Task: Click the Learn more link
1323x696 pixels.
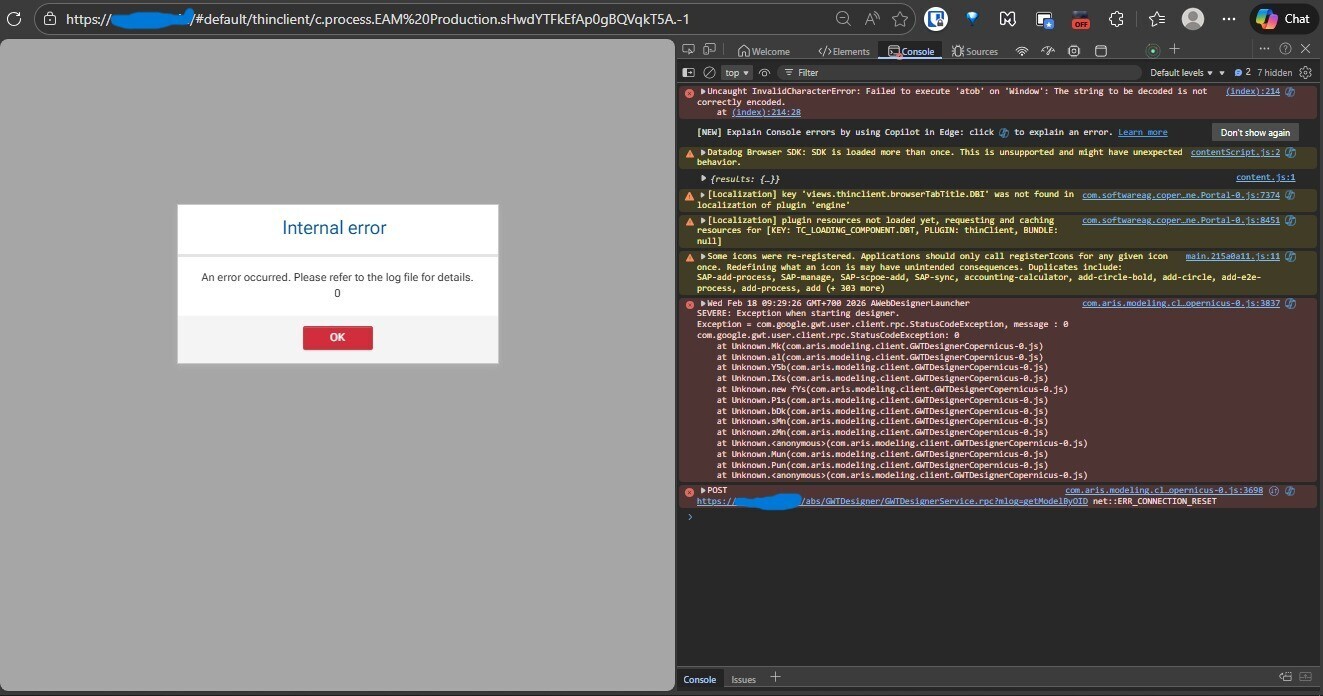Action: [x=1142, y=132]
